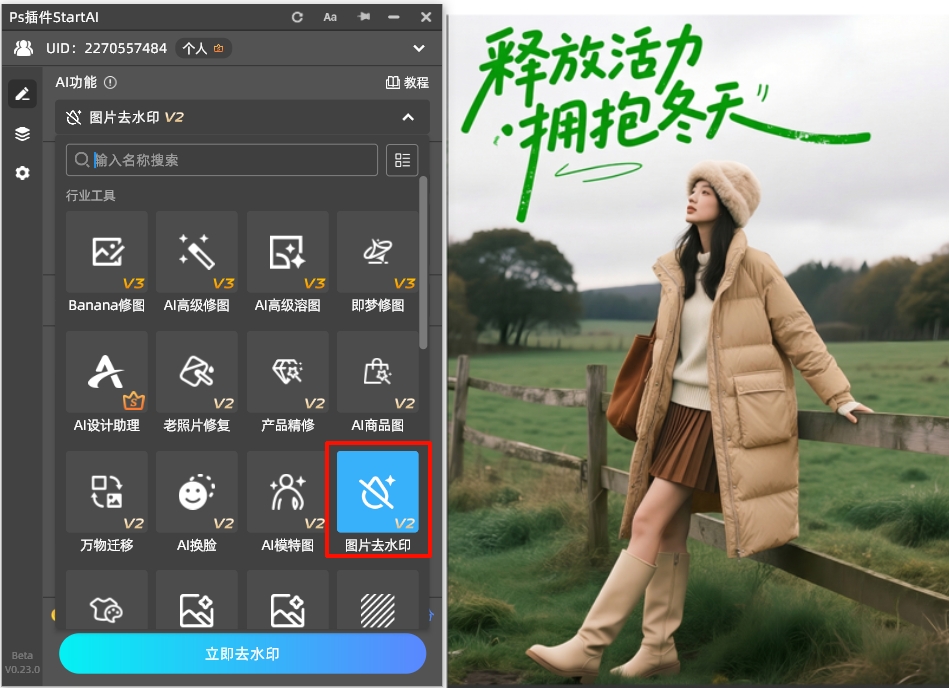This screenshot has height=688, width=949.
Task: Switch to the layers tab in sidebar
Action: pyautogui.click(x=22, y=133)
